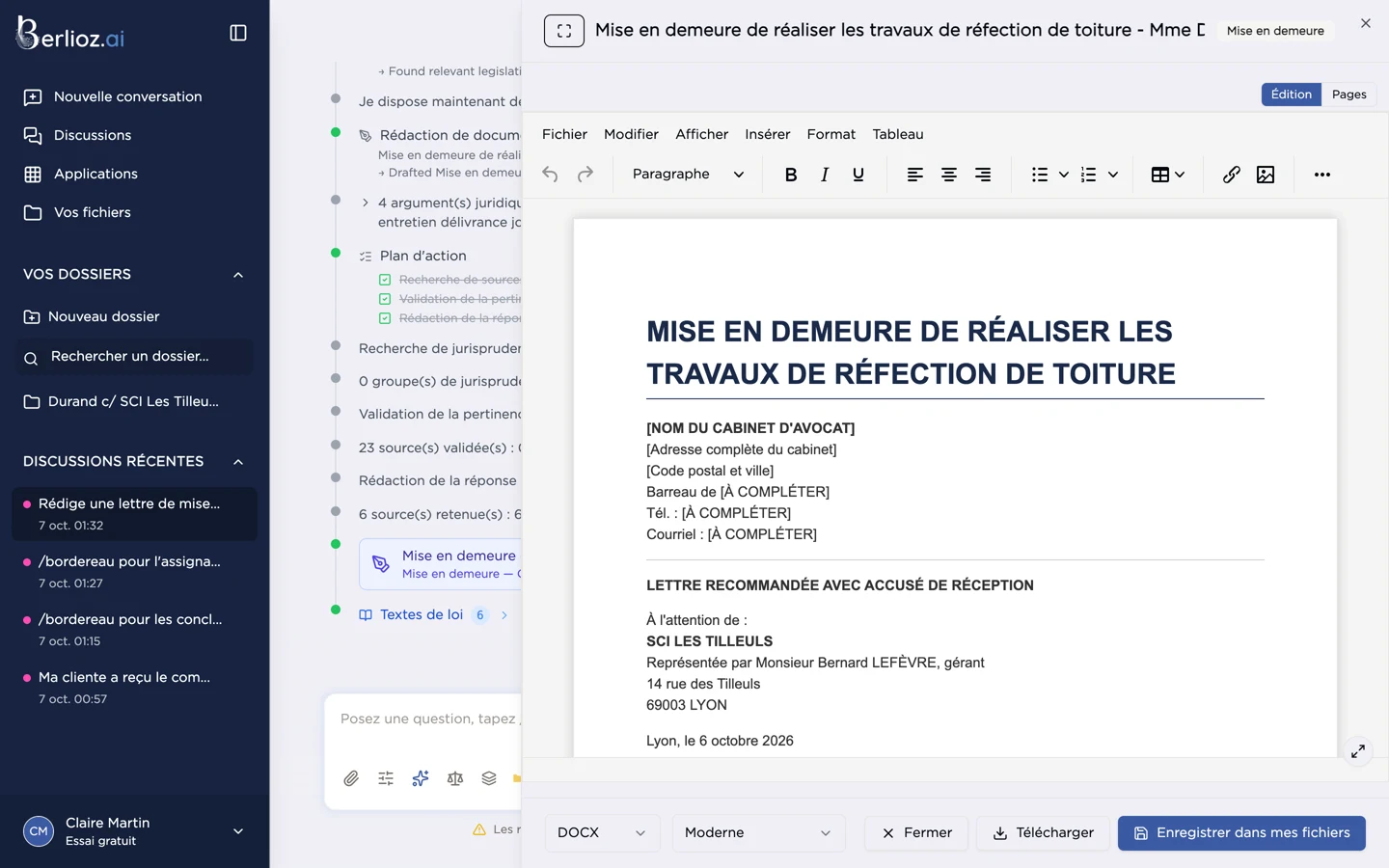Open the Paragraphe style dropdown

pyautogui.click(x=688, y=175)
